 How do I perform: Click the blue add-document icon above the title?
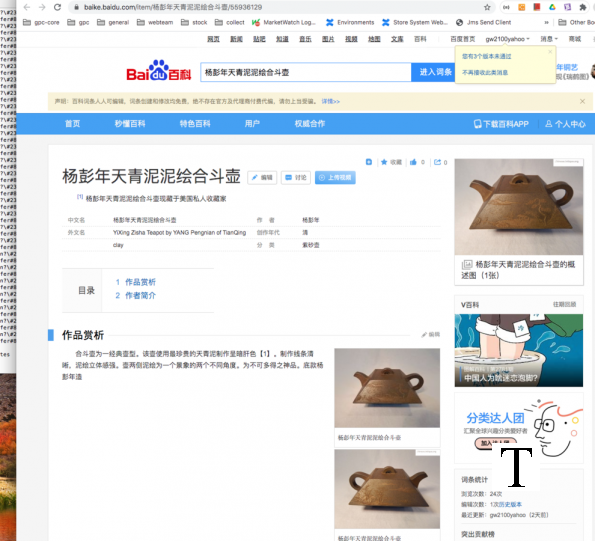pos(369,162)
